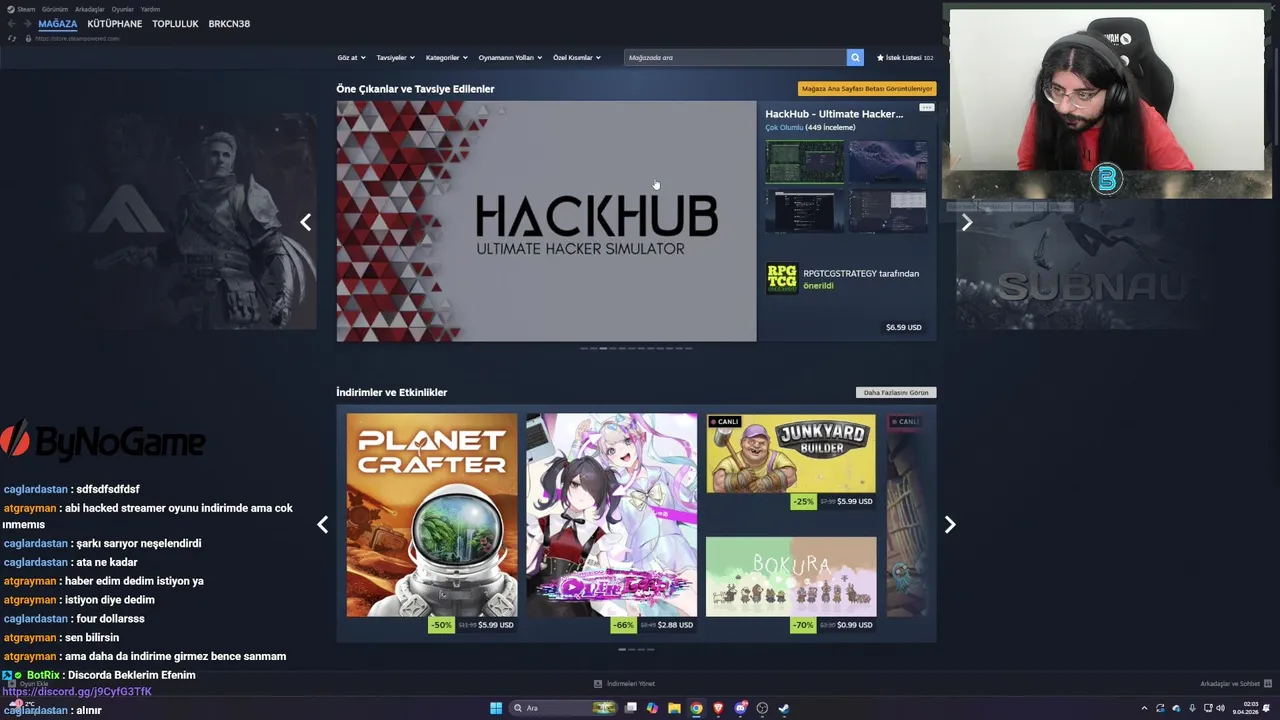This screenshot has width=1280, height=720.
Task: Expand the Göz at dropdown
Action: click(x=352, y=58)
